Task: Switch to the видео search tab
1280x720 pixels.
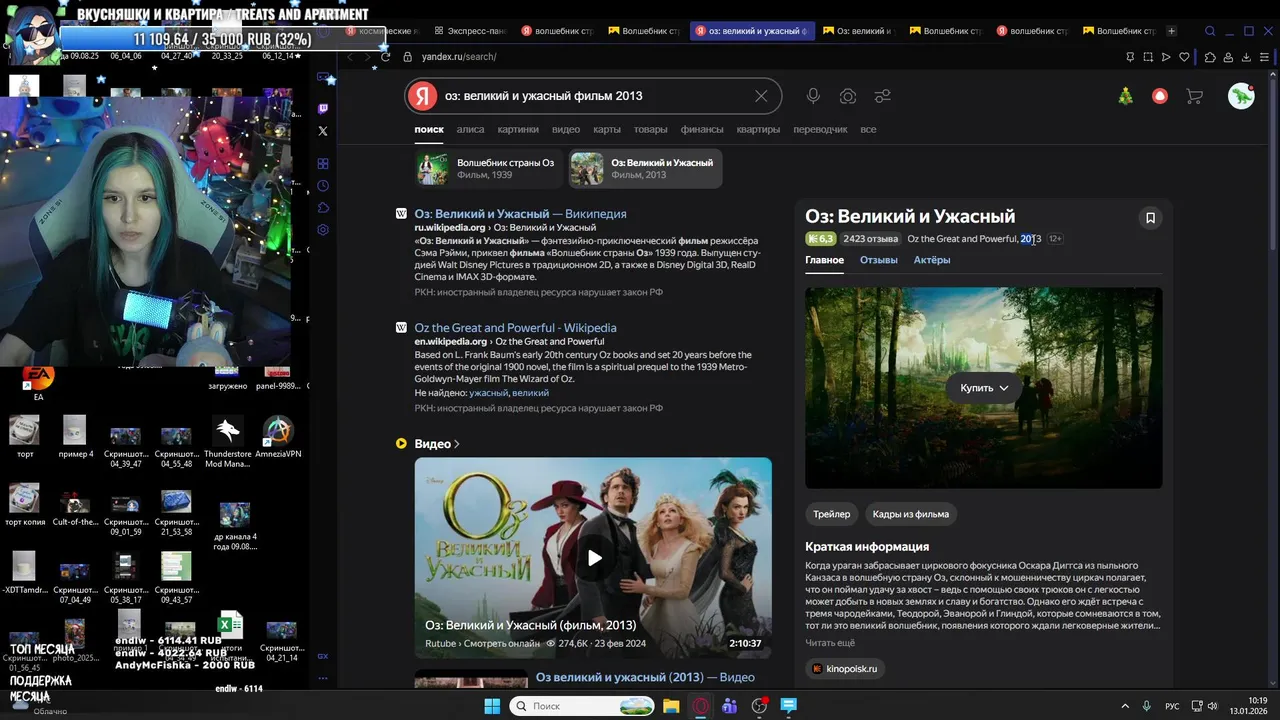Action: (566, 129)
